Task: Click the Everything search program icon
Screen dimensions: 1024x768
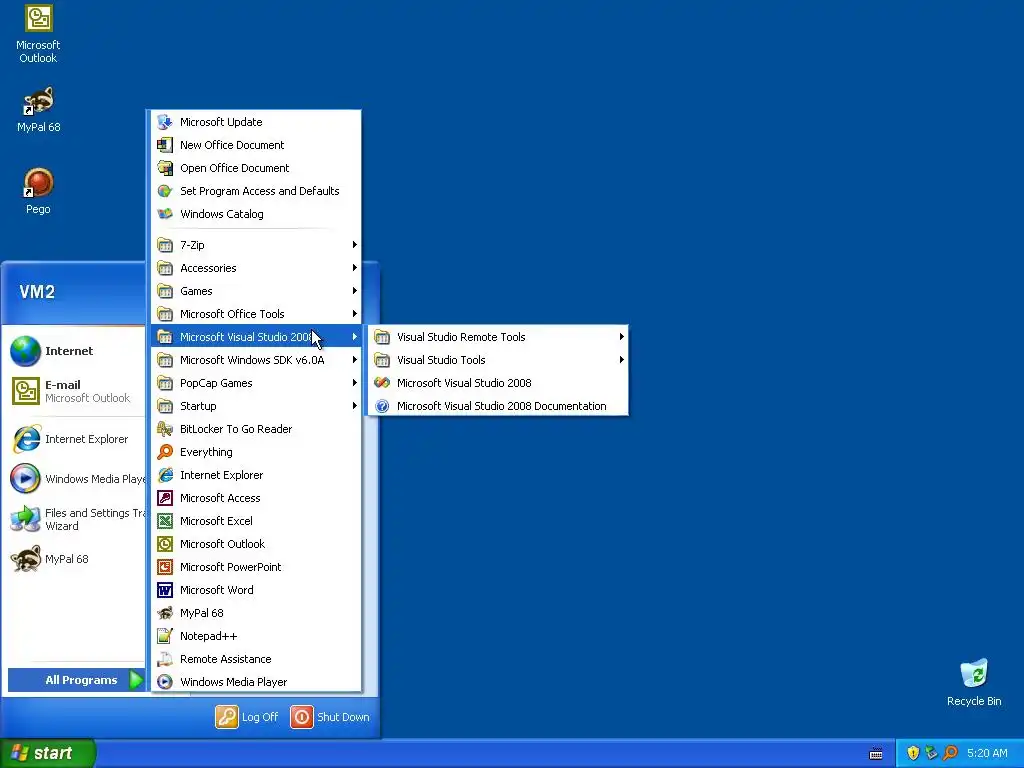Action: (165, 452)
